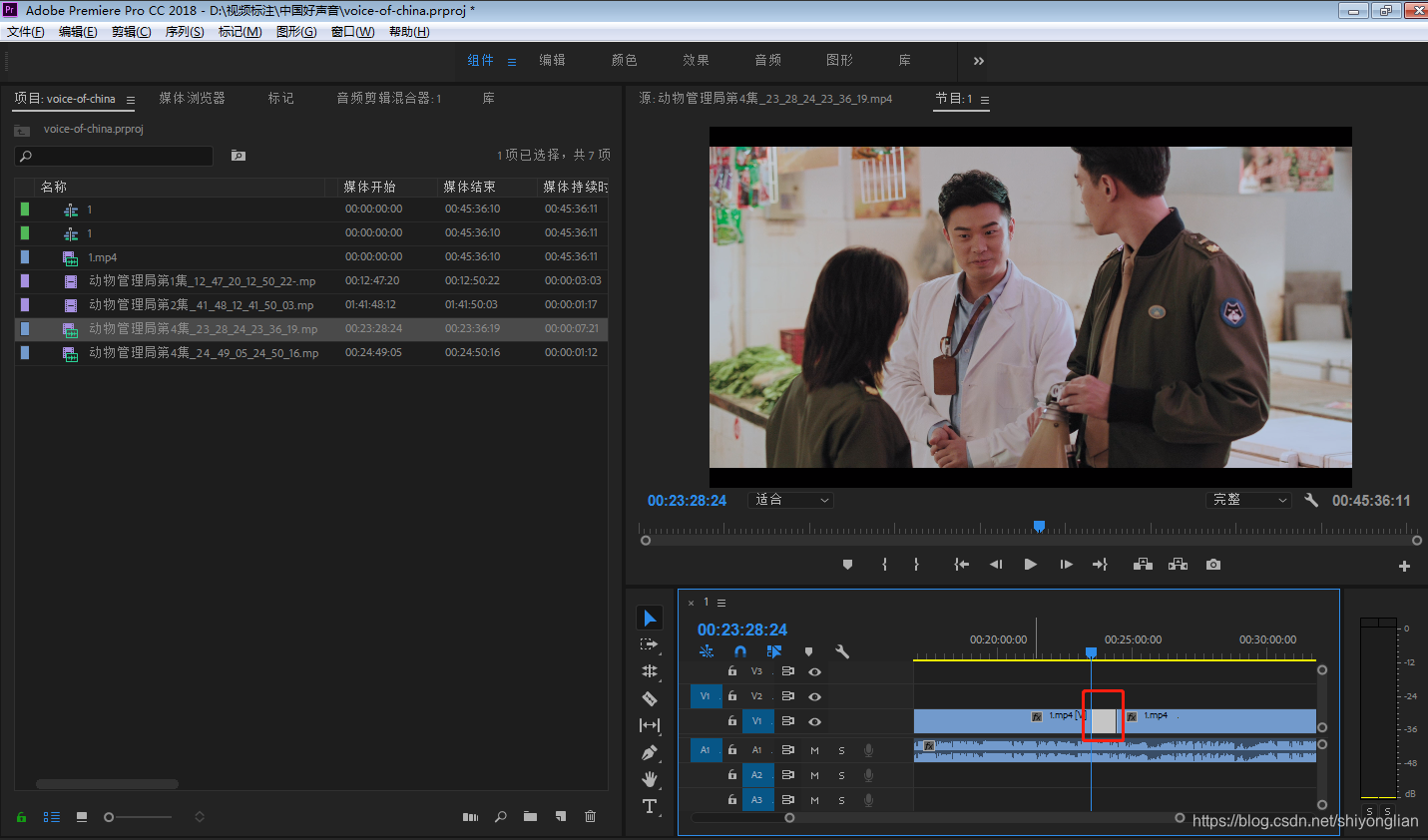Enable voice-over record on A1
This screenshot has height=840, width=1428.
pos(868,750)
